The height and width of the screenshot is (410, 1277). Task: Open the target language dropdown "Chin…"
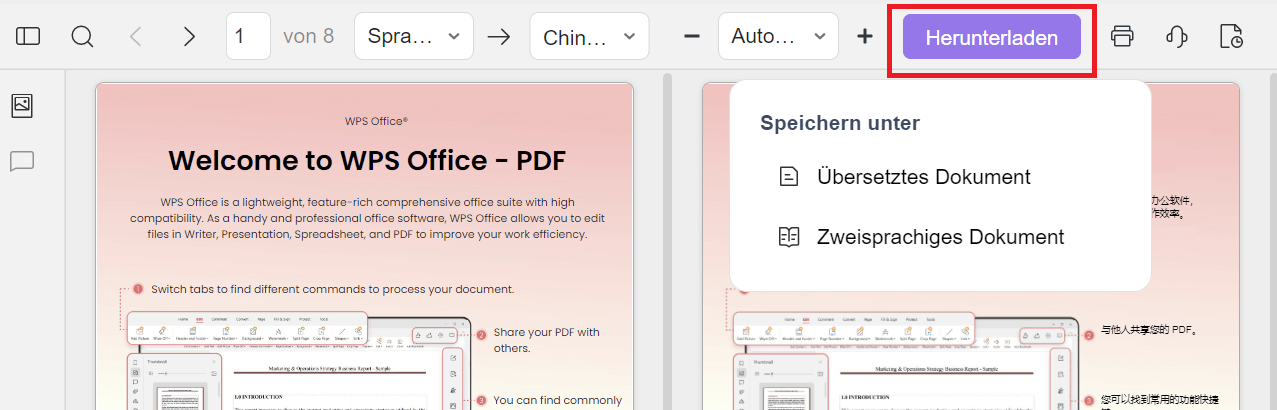pyautogui.click(x=589, y=36)
